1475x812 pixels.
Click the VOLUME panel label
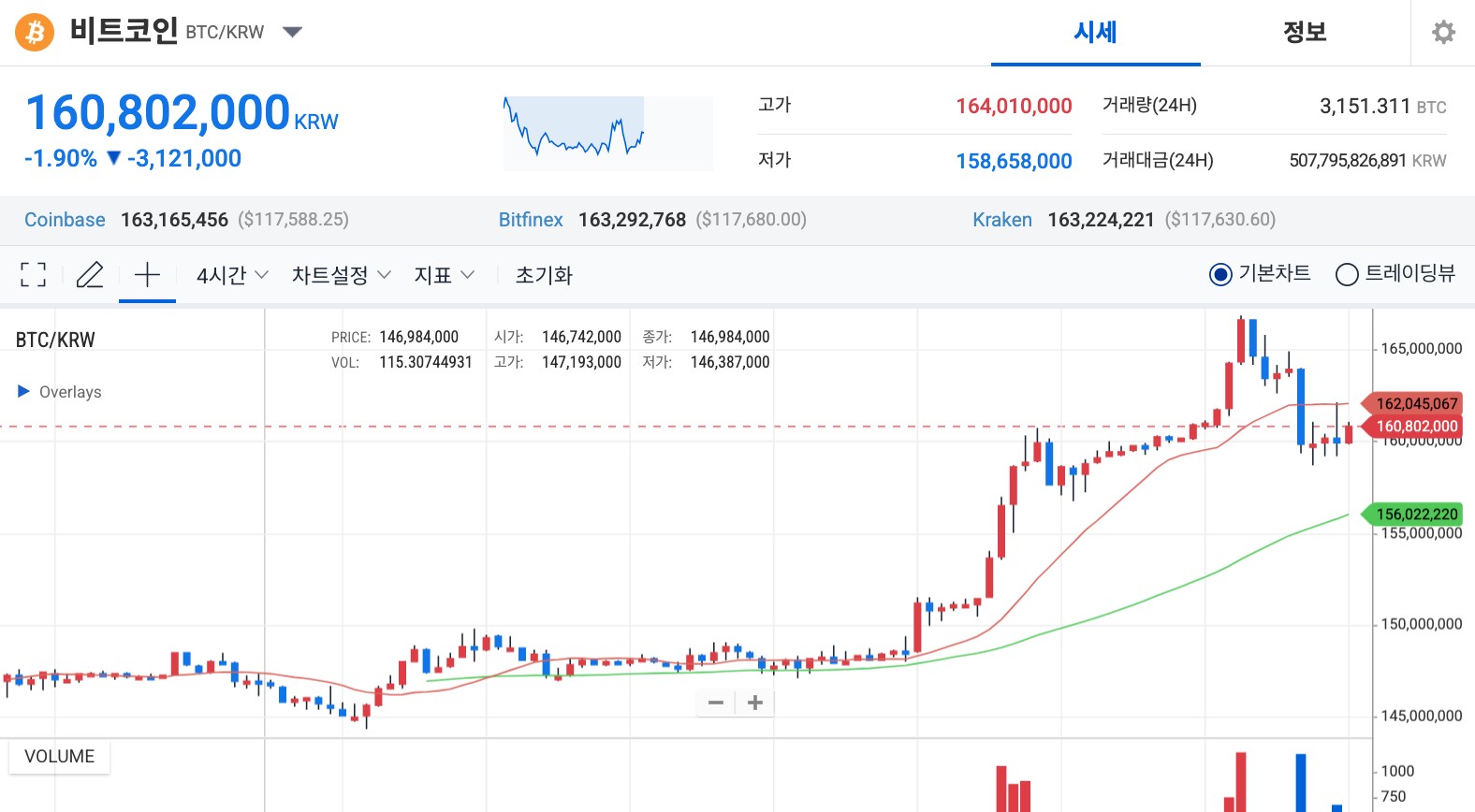pyautogui.click(x=59, y=756)
